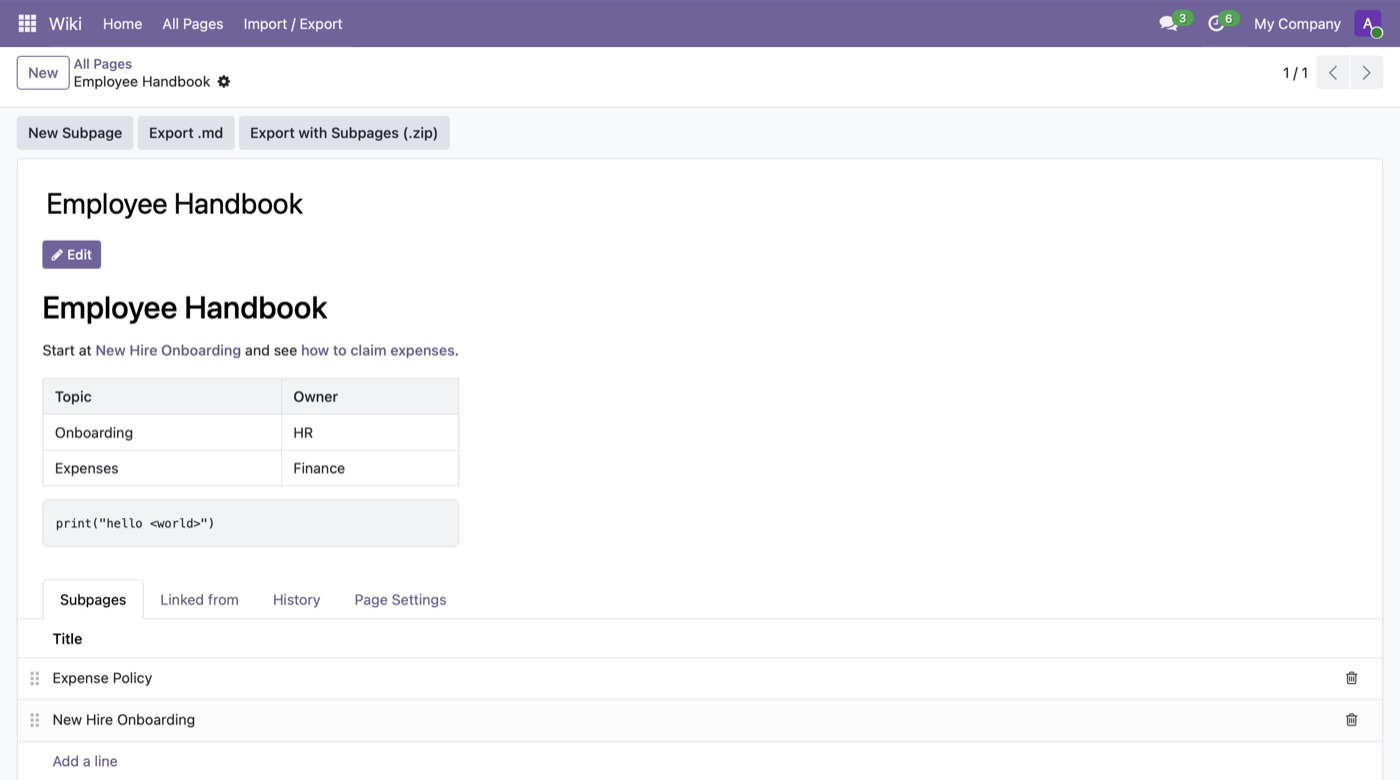The height and width of the screenshot is (780, 1400).
Task: Click the Onboarding table cell
Action: tap(162, 433)
